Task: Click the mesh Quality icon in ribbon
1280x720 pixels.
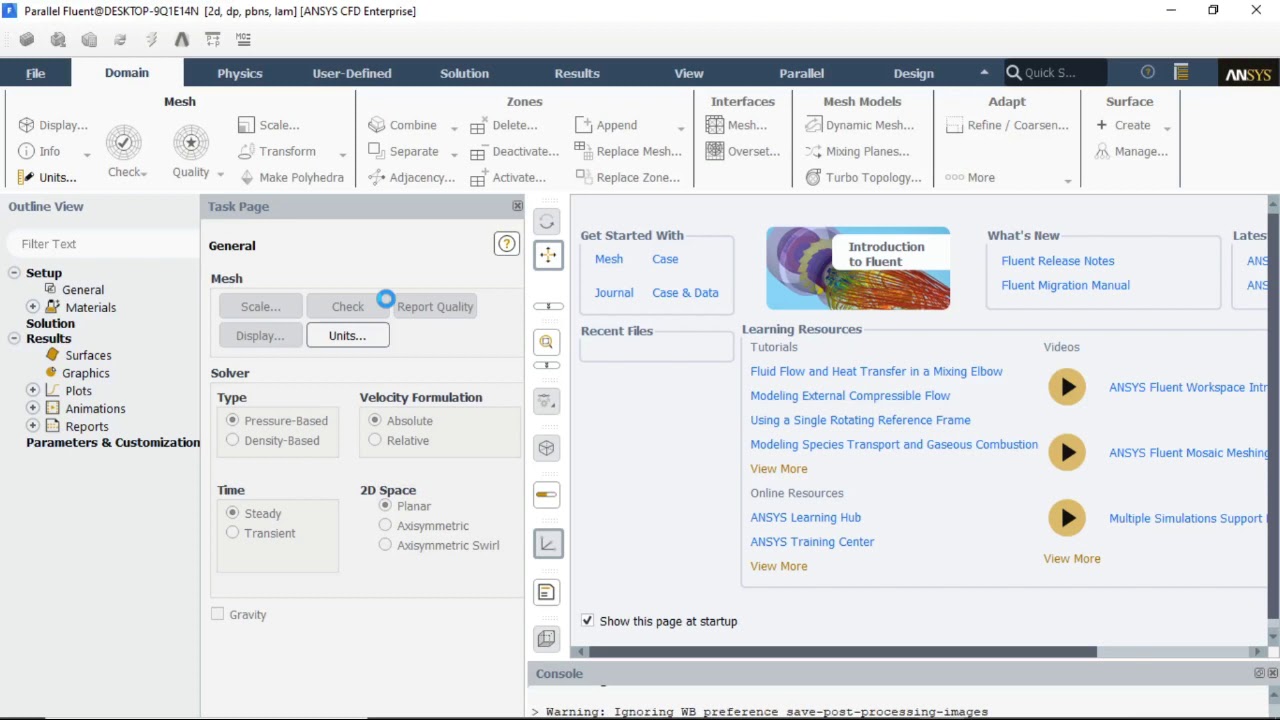Action: pos(190,143)
